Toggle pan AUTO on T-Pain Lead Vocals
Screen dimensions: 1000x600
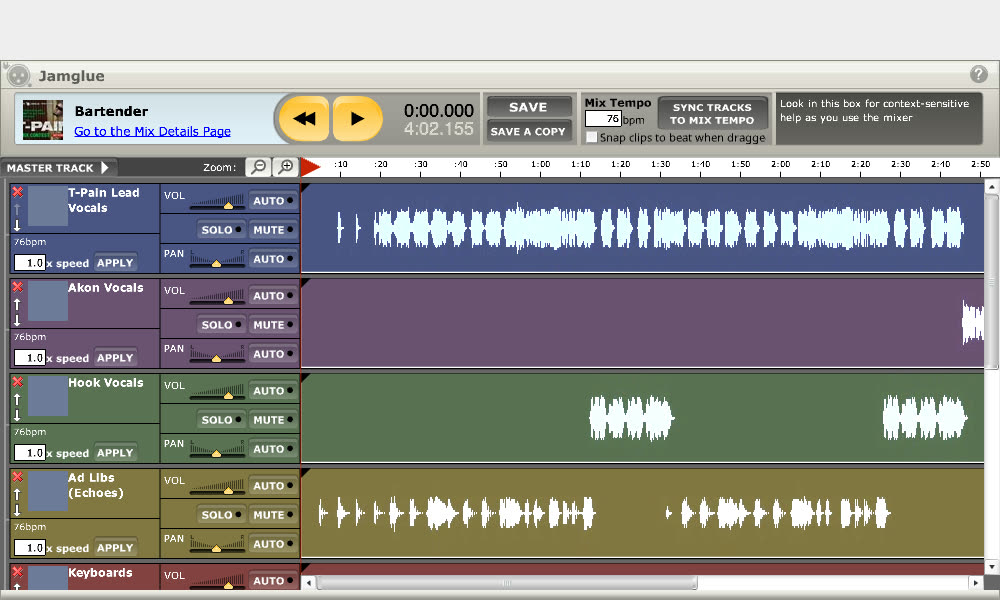[273, 259]
